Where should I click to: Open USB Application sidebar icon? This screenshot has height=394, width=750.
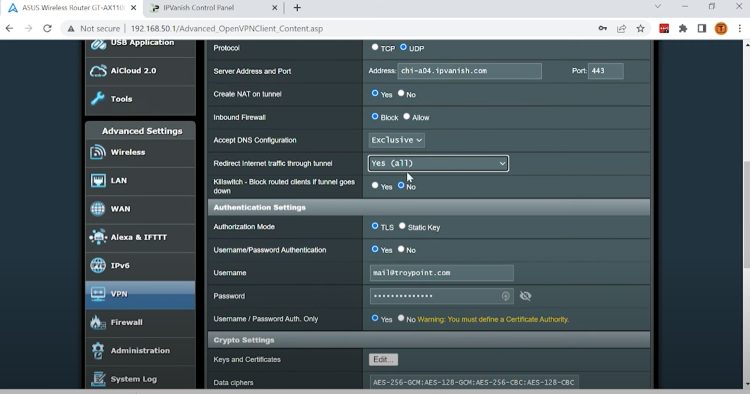98,44
